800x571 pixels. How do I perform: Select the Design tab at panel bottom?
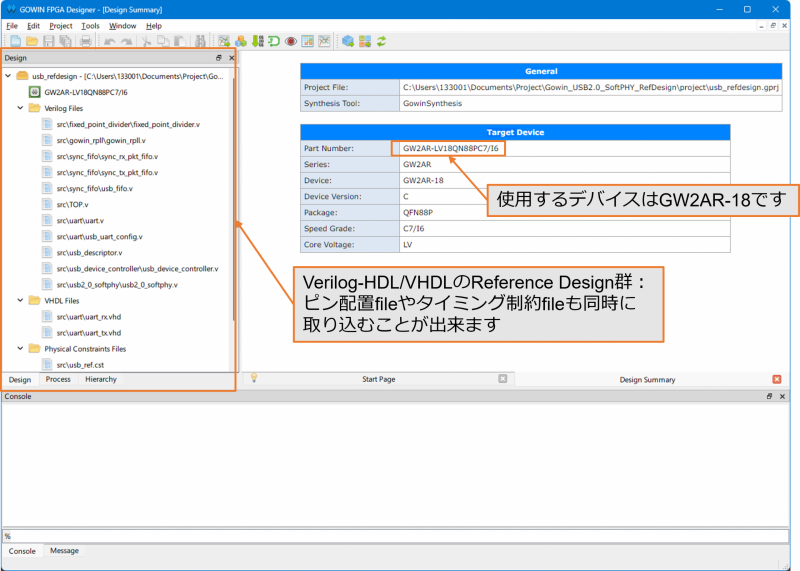(x=20, y=380)
